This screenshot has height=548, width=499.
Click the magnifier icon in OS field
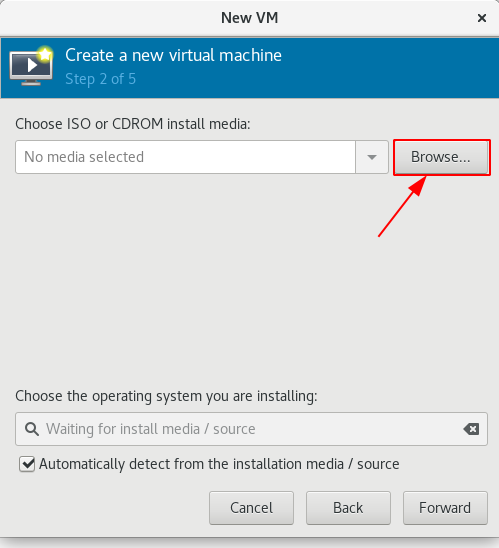[x=32, y=429]
